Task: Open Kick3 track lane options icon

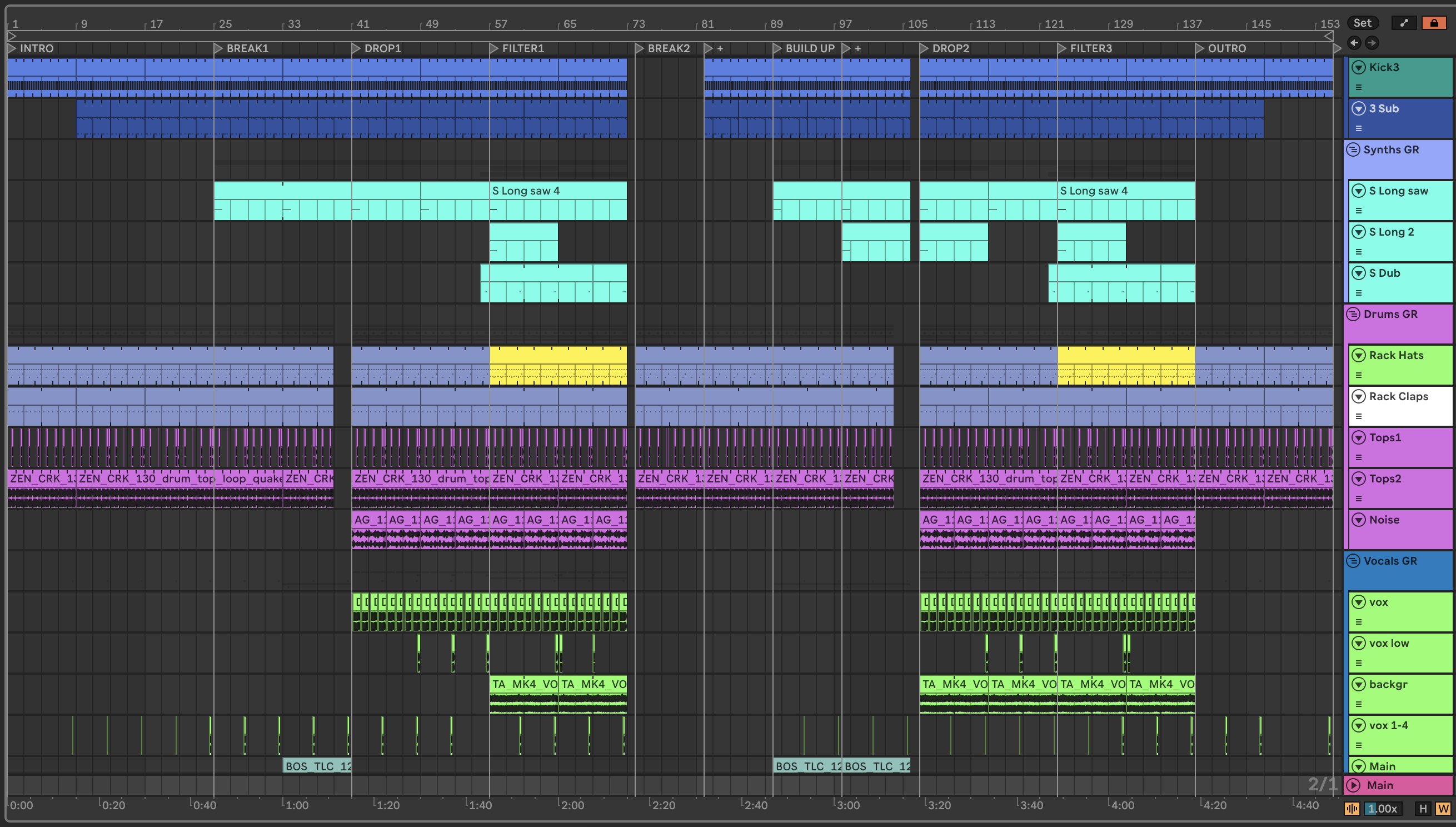Action: [x=1359, y=87]
